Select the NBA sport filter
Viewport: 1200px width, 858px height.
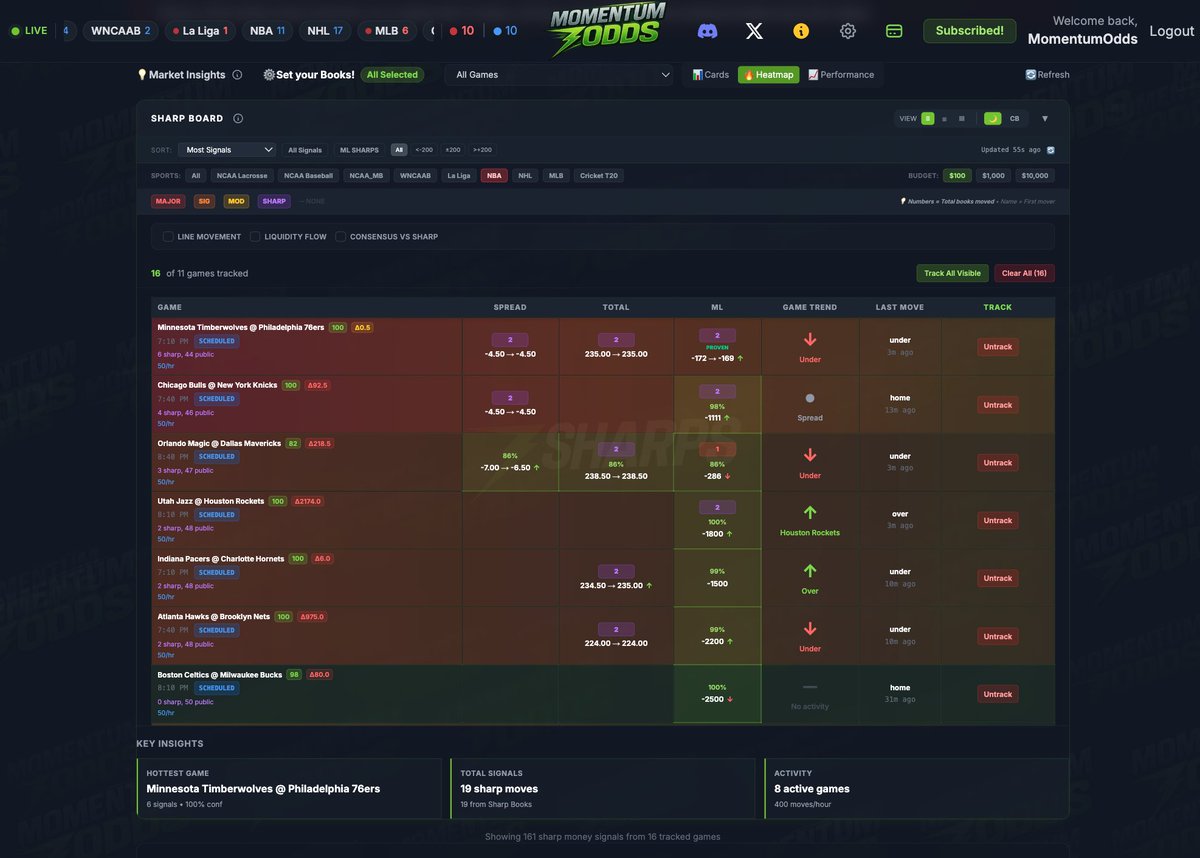click(494, 175)
